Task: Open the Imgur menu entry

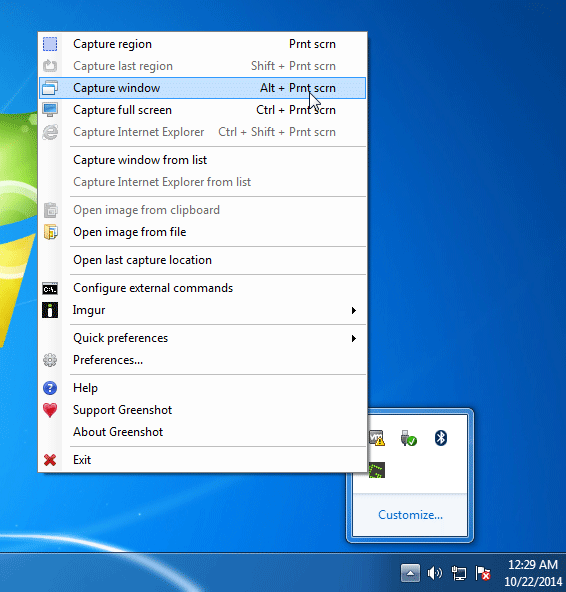Action: (x=202, y=310)
